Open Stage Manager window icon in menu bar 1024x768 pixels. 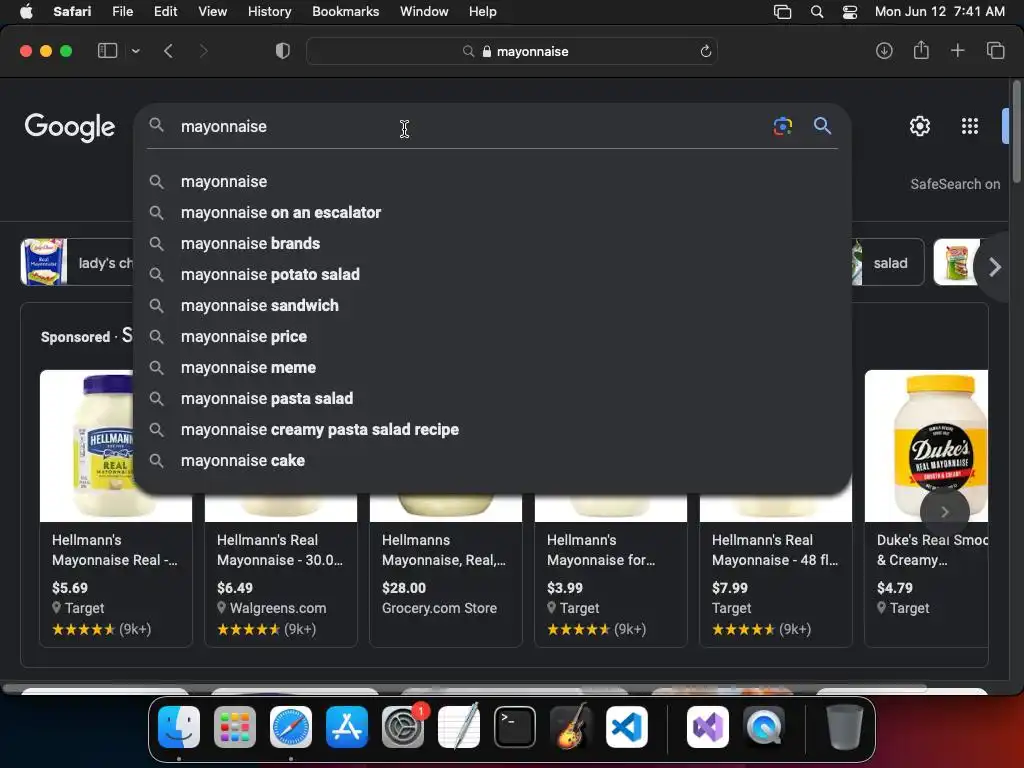coord(782,12)
